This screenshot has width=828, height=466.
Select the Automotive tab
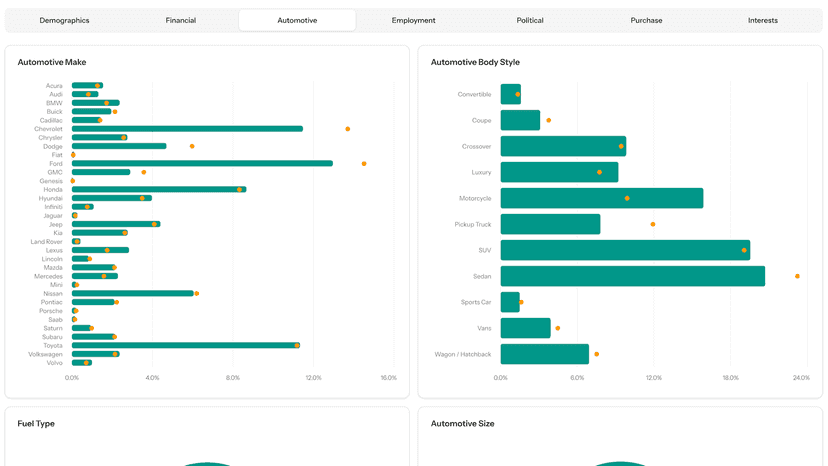click(x=297, y=20)
